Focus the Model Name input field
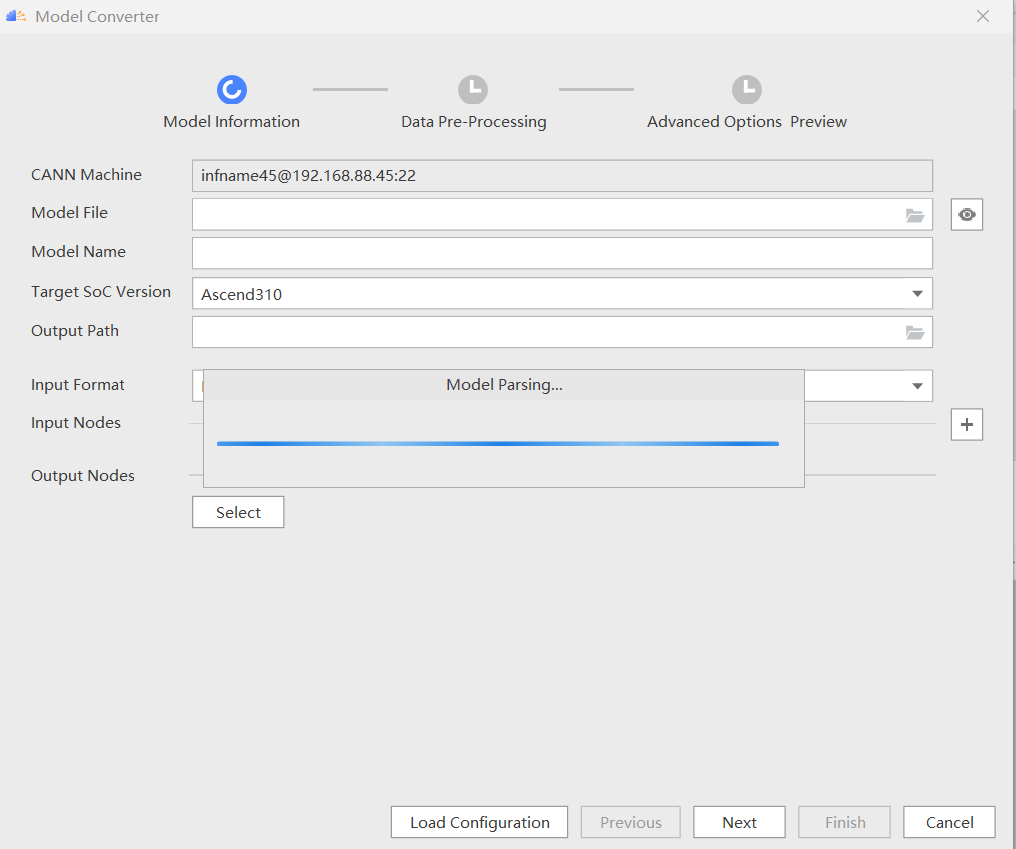The image size is (1016, 849). 561,253
